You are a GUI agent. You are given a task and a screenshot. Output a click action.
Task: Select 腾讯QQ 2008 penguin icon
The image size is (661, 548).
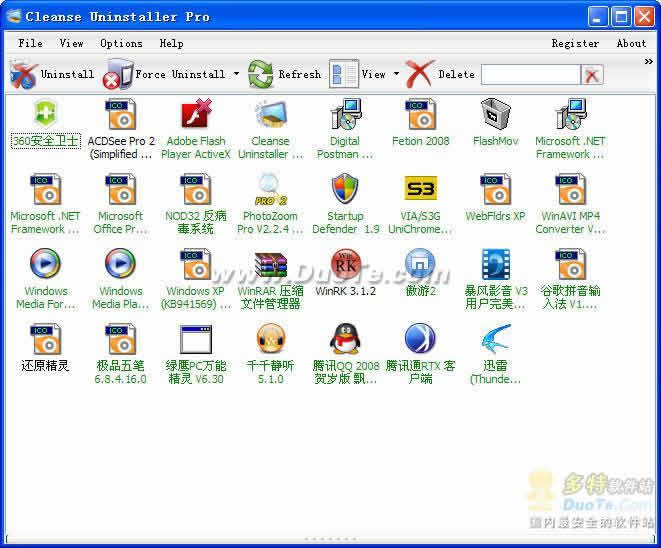pyautogui.click(x=345, y=338)
